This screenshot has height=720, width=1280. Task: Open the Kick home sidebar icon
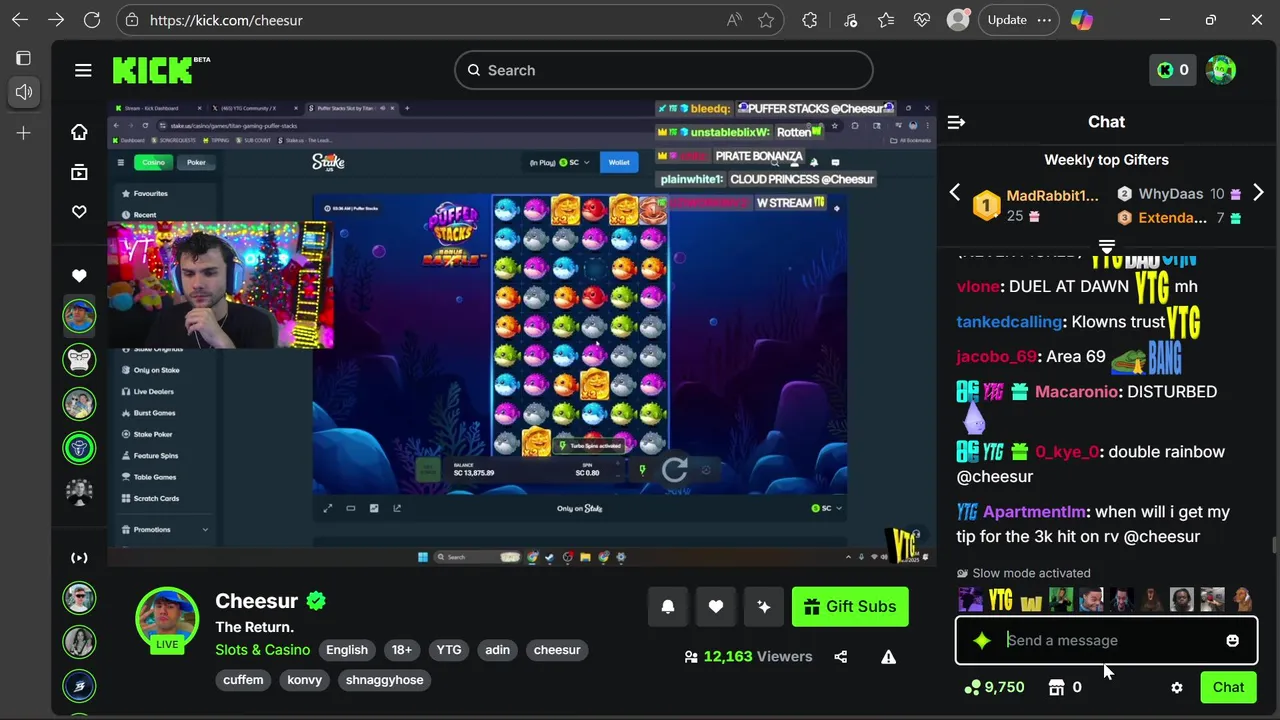click(79, 132)
